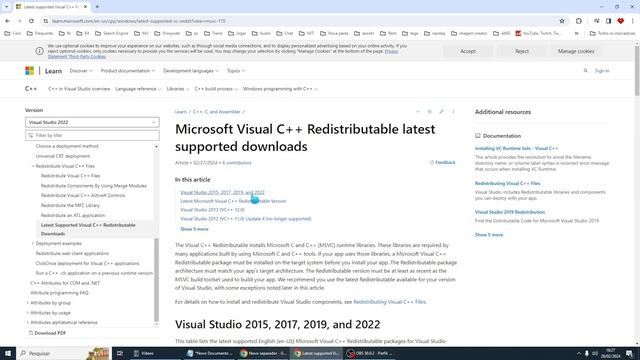Open the 6 contributors link
This screenshot has width=640, height=360.
click(237, 163)
